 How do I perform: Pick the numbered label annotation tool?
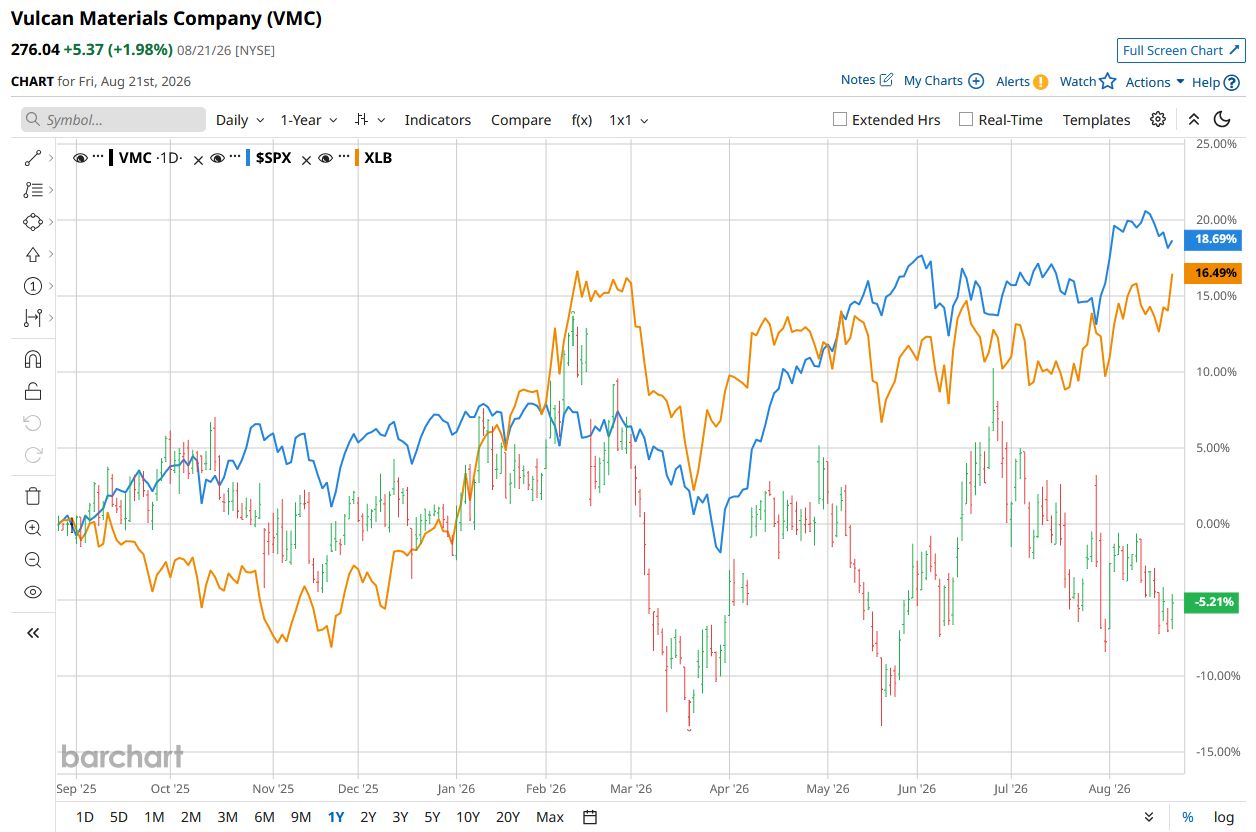coord(32,286)
